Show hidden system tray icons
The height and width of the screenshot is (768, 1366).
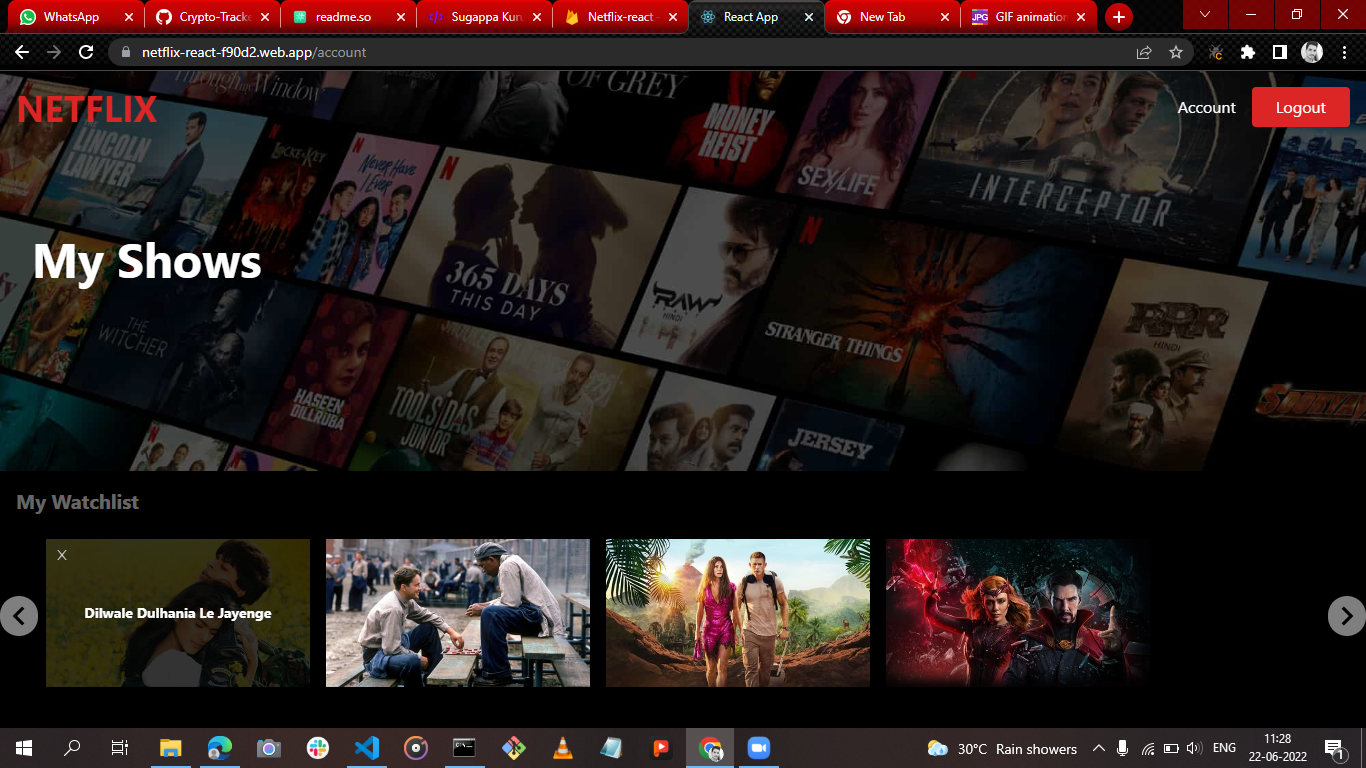(x=1098, y=748)
